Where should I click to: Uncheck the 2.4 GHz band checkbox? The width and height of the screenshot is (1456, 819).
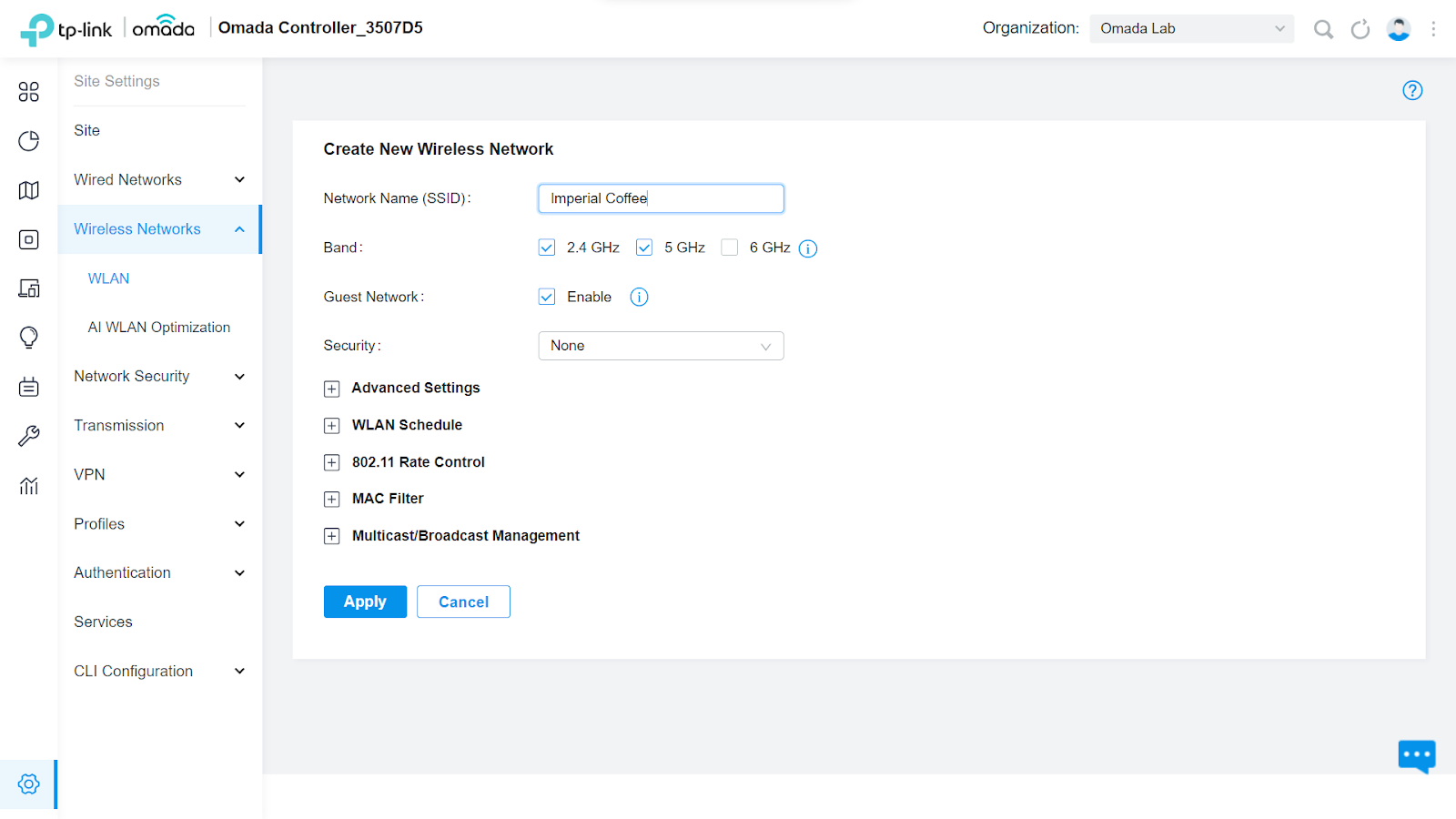click(546, 247)
